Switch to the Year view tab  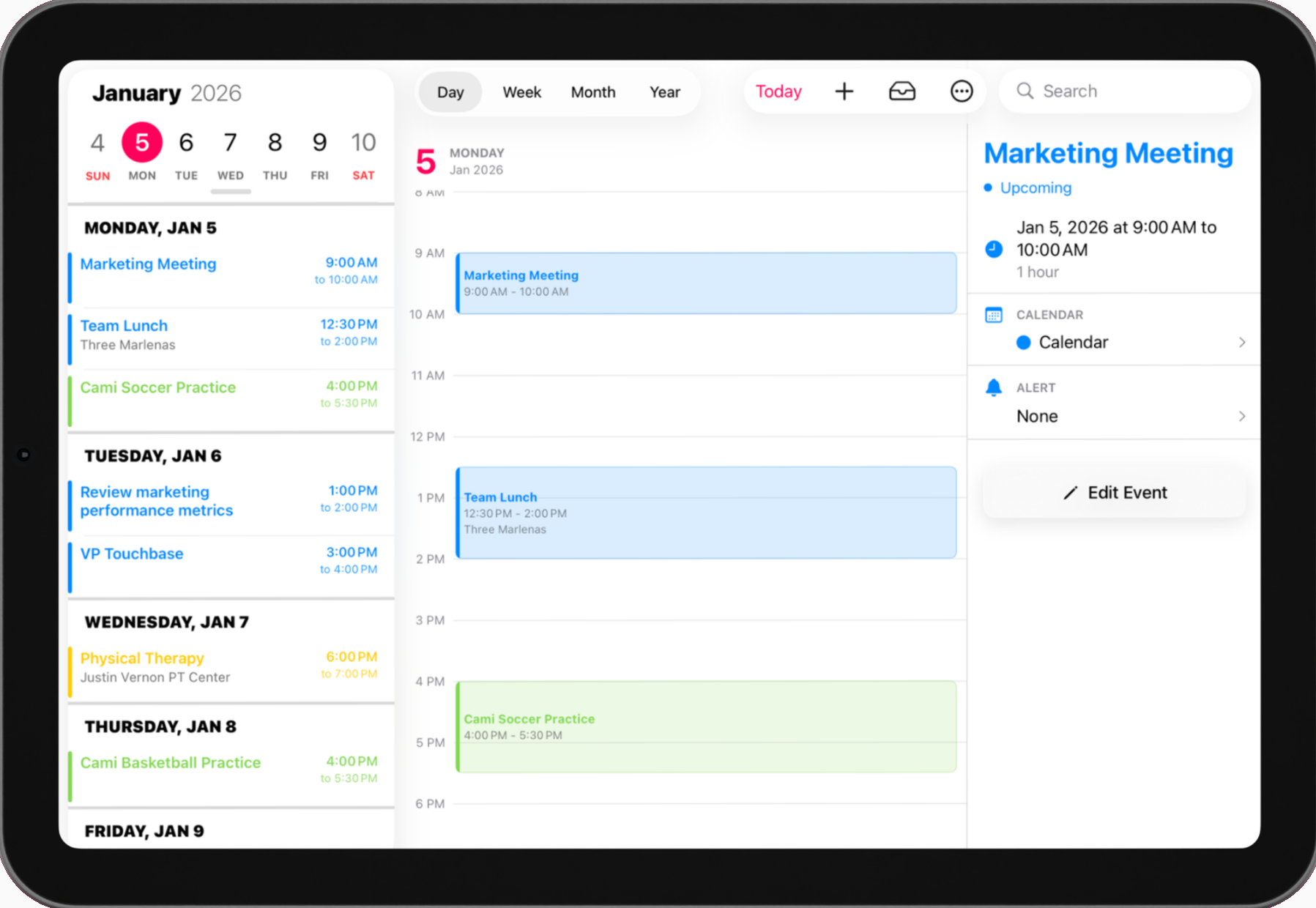(664, 91)
